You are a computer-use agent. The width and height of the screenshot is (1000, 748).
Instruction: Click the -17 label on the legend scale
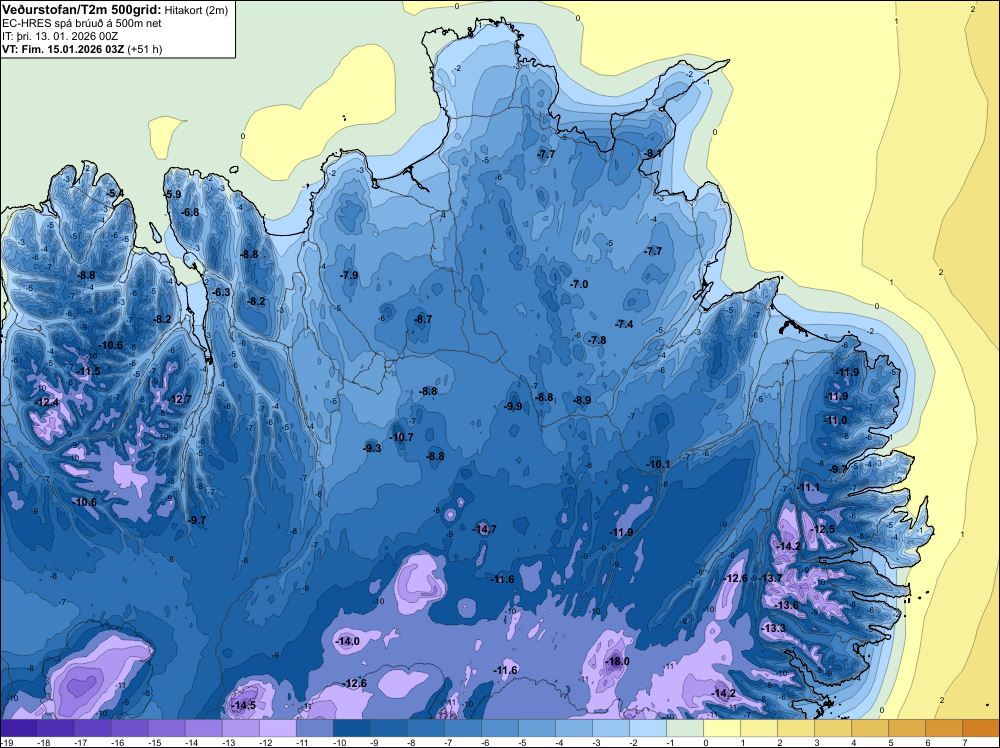(80, 742)
